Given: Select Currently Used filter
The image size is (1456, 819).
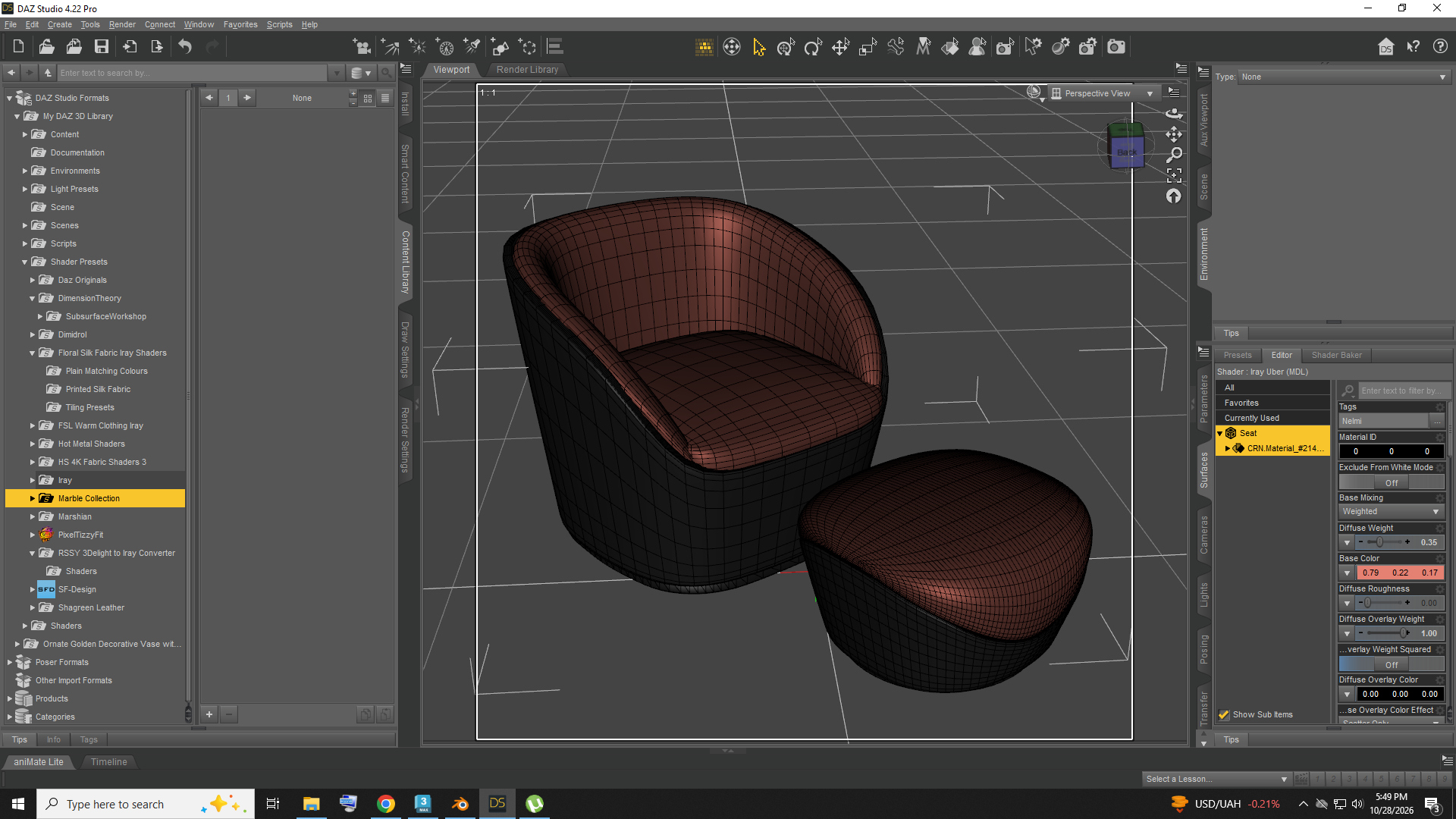Looking at the screenshot, I should pos(1272,418).
